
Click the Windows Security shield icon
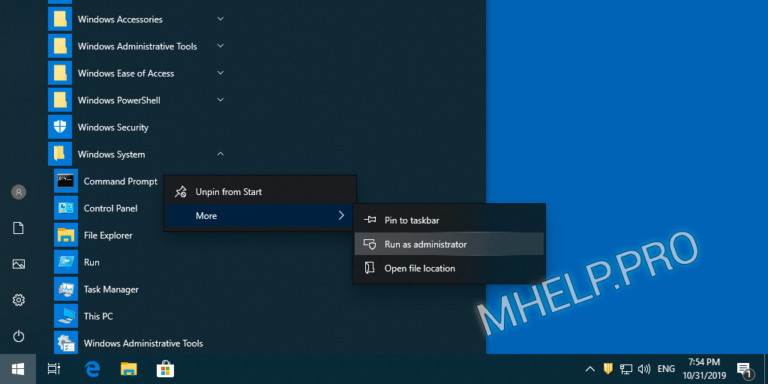coord(60,127)
